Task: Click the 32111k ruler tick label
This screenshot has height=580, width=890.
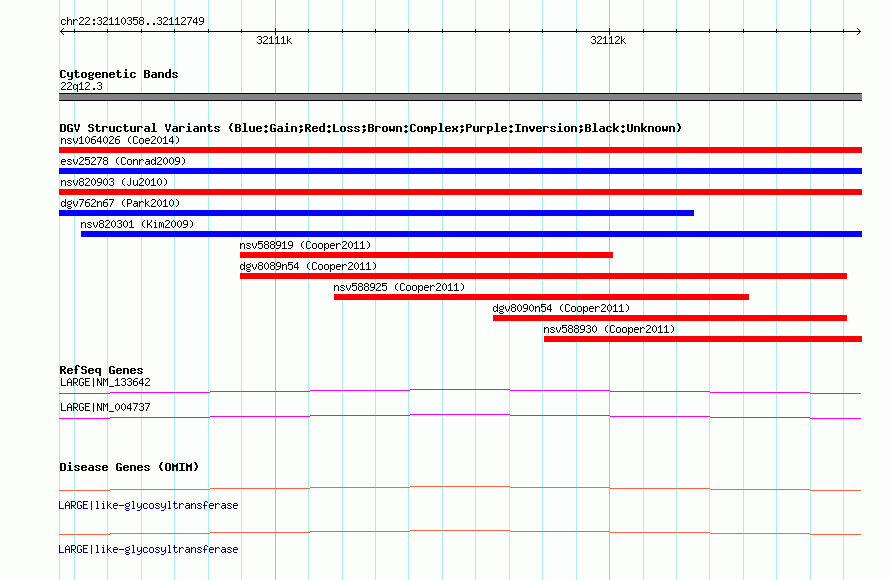Action: click(x=274, y=40)
